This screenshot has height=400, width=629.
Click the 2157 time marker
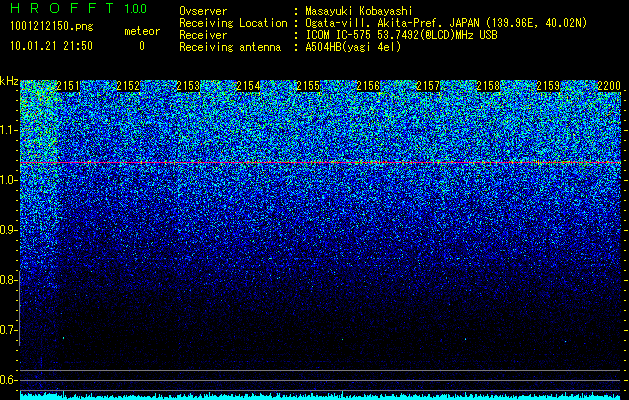(x=428, y=86)
